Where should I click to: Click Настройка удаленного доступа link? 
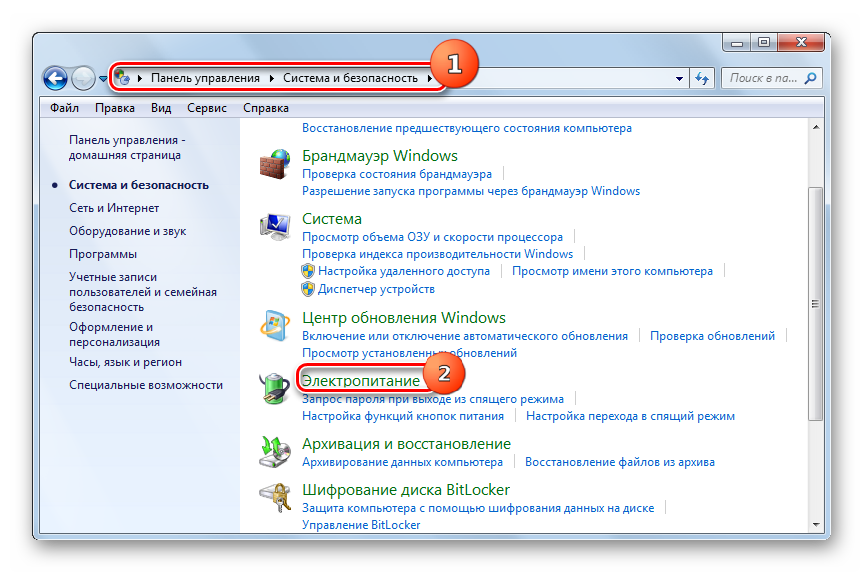pyautogui.click(x=404, y=271)
